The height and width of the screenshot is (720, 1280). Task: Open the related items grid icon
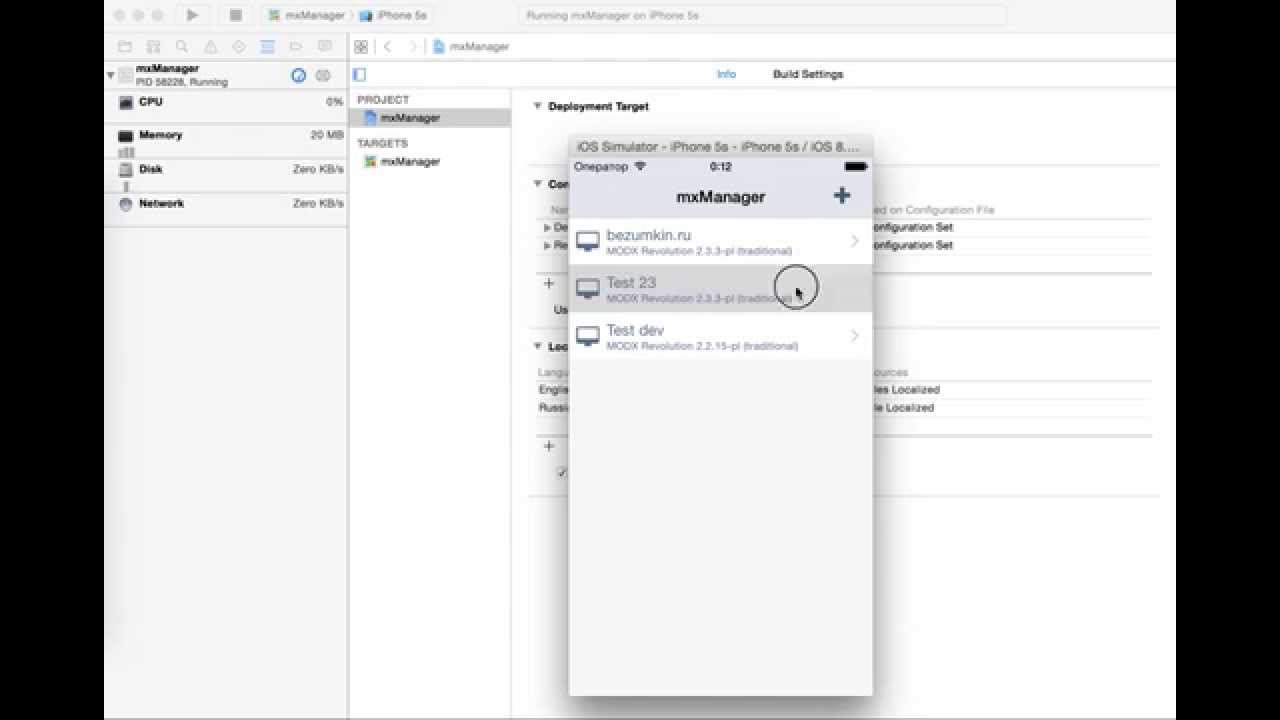pyautogui.click(x=361, y=47)
